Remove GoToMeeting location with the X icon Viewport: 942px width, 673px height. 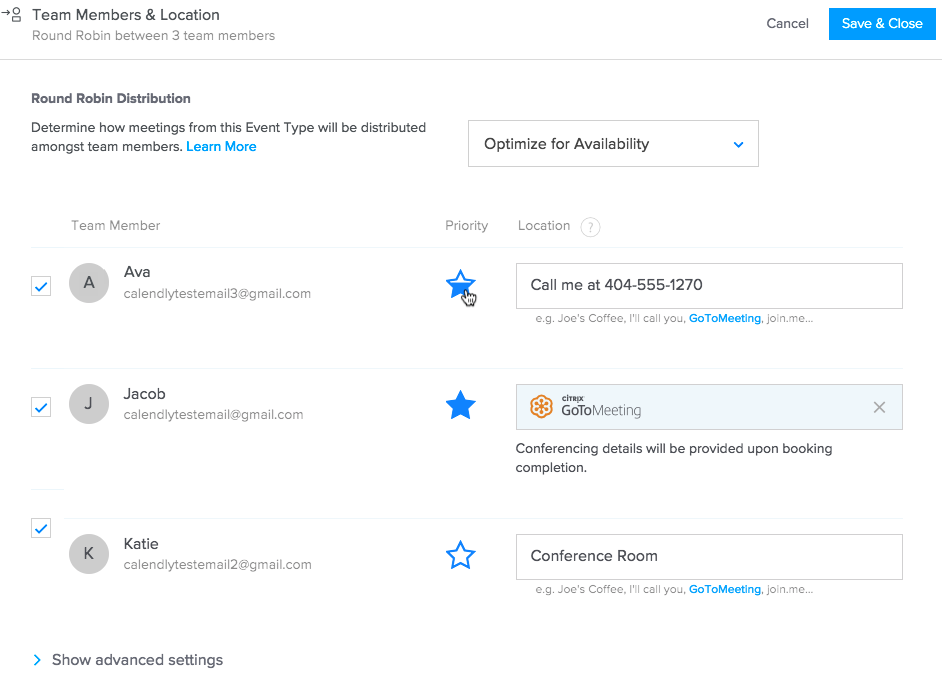coord(879,407)
